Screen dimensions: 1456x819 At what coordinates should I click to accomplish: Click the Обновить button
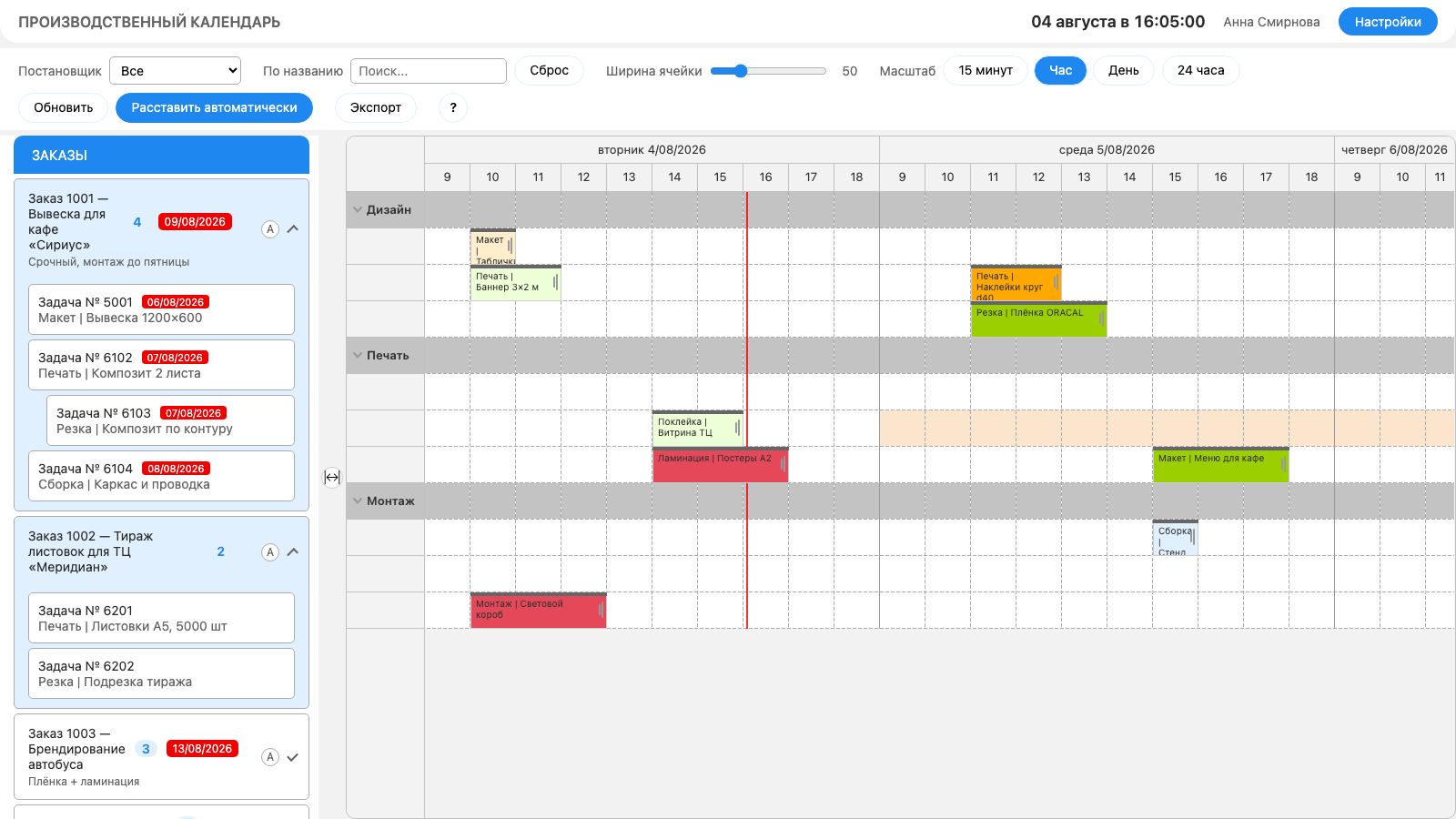[64, 107]
